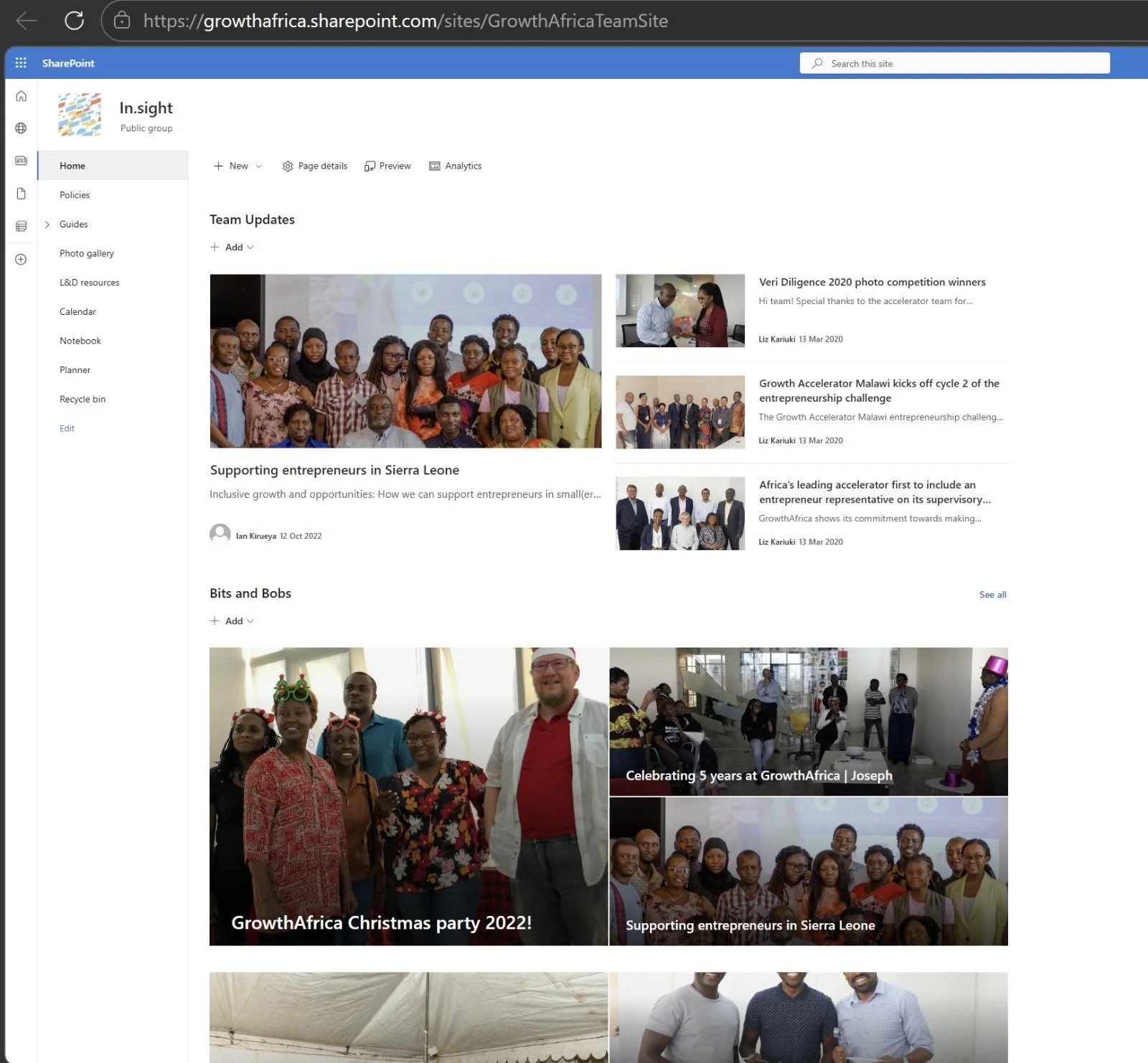Click See all for Bits and Bobs
The image size is (1148, 1063).
(x=993, y=595)
